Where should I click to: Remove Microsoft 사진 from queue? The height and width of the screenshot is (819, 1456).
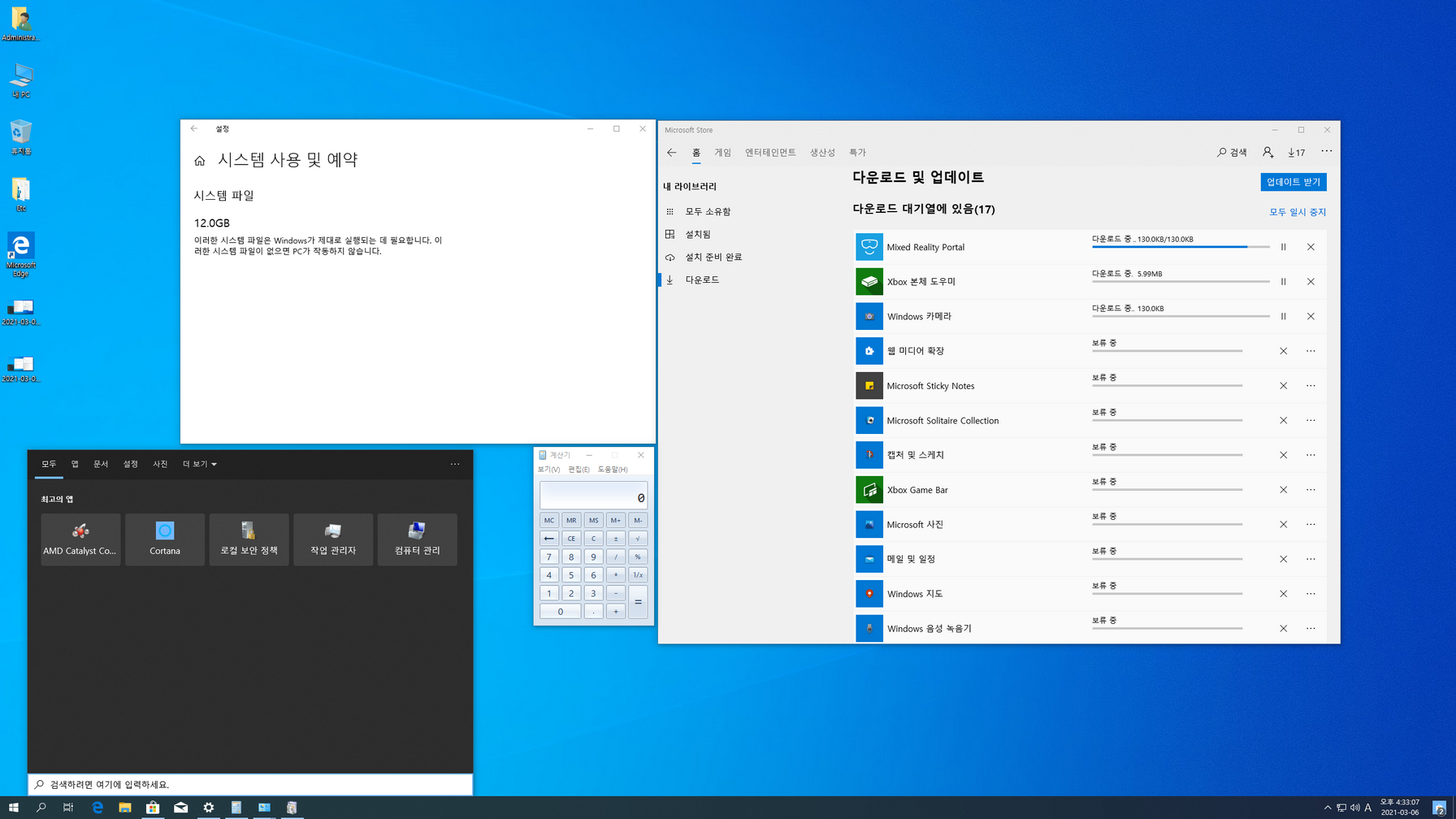point(1283,524)
